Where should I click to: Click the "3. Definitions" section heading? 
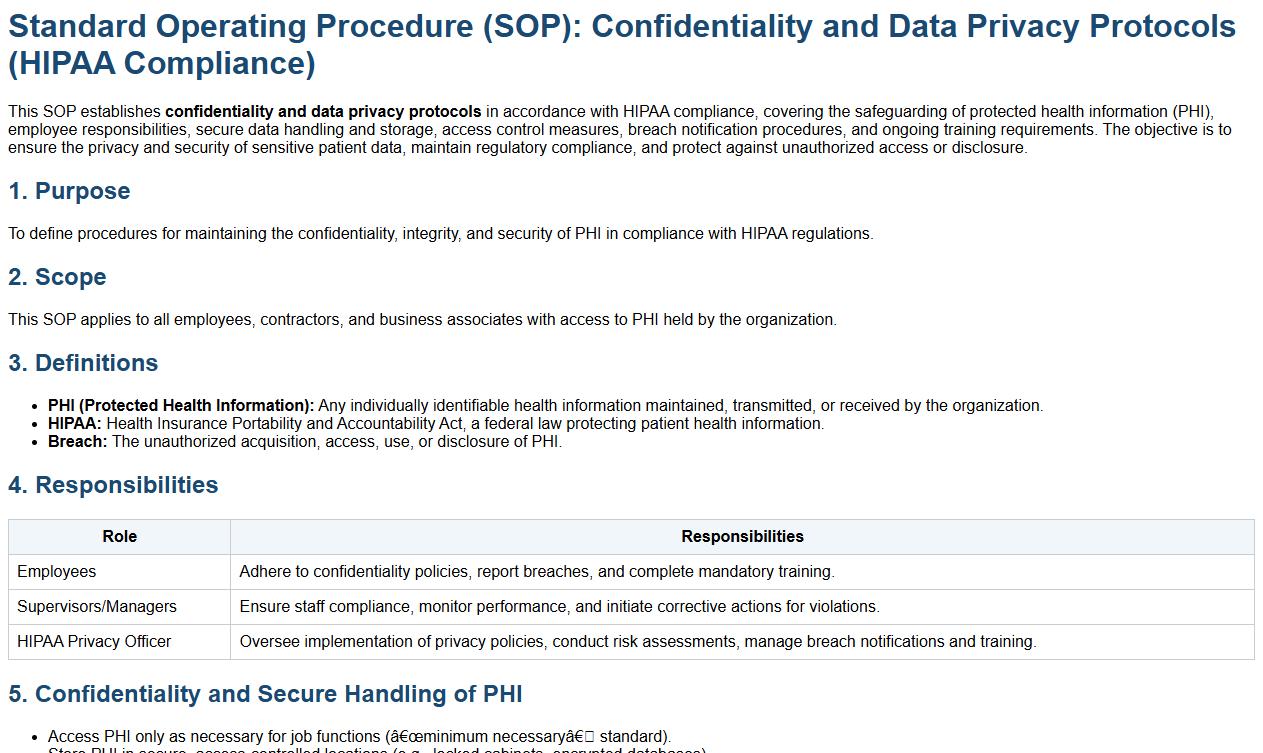[83, 363]
